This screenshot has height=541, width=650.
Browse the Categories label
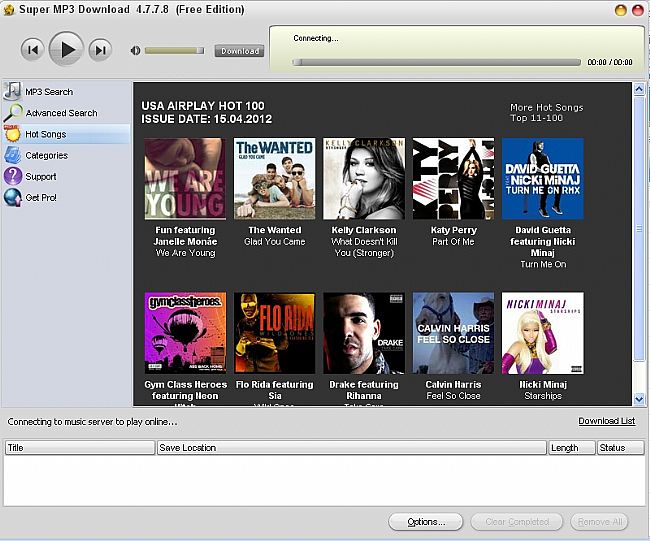(46, 155)
